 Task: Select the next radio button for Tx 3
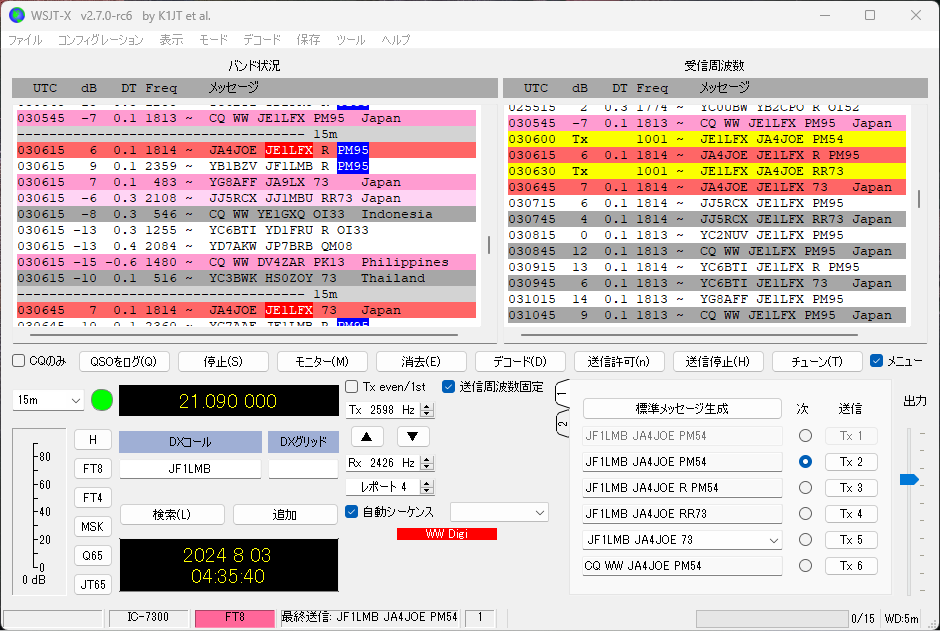pos(805,488)
